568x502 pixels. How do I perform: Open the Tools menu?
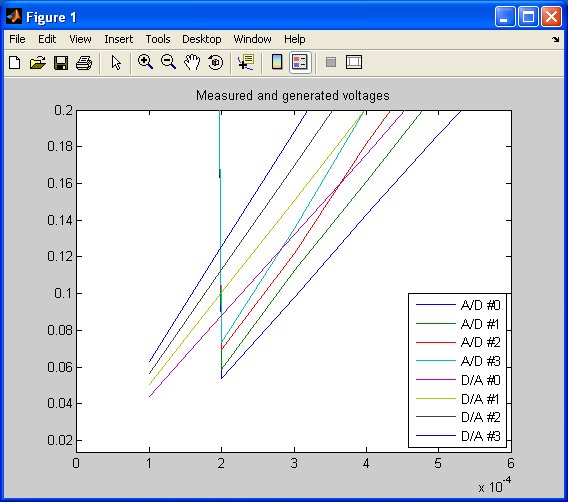[x=158, y=39]
